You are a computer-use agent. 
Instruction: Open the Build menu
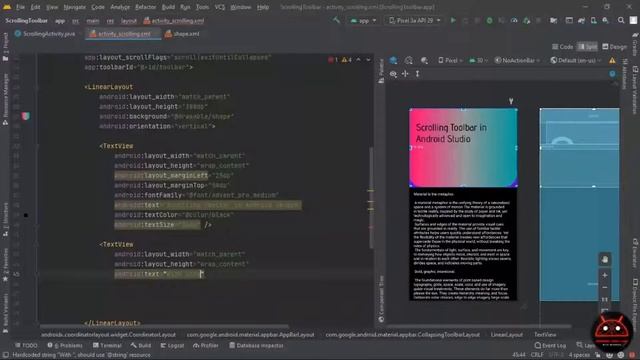point(168,7)
